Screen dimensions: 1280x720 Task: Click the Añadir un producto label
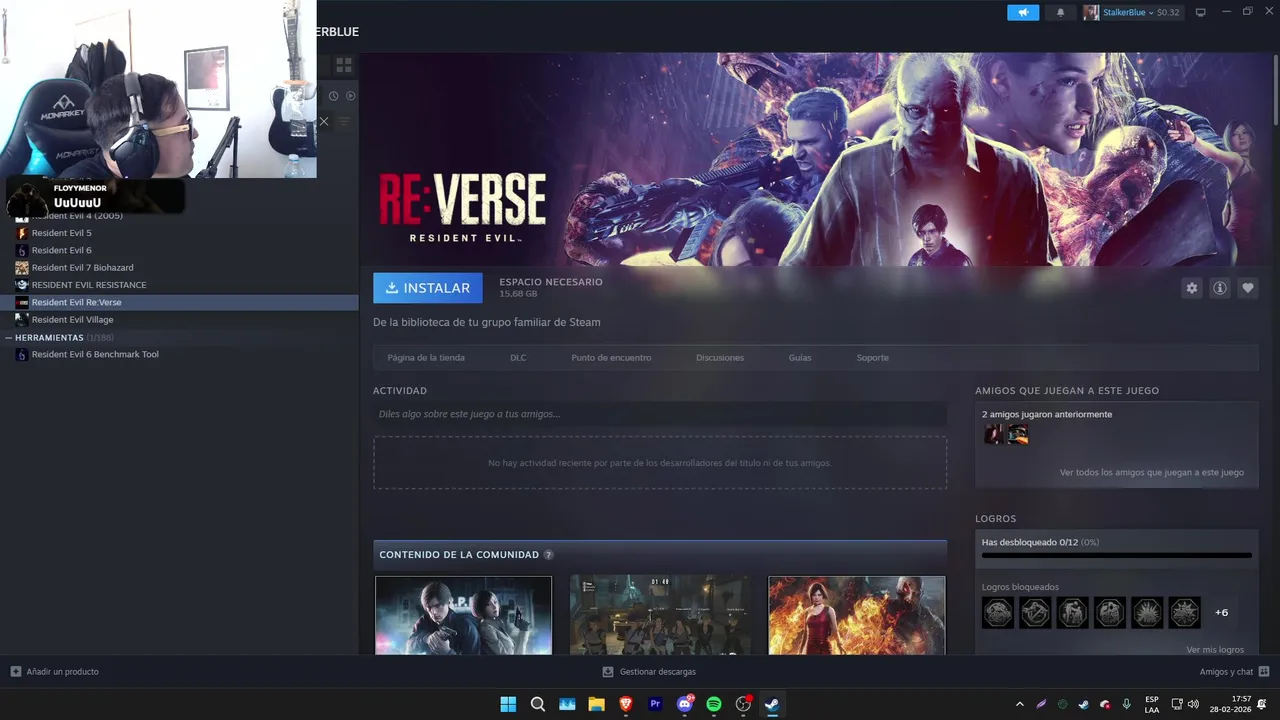click(62, 672)
